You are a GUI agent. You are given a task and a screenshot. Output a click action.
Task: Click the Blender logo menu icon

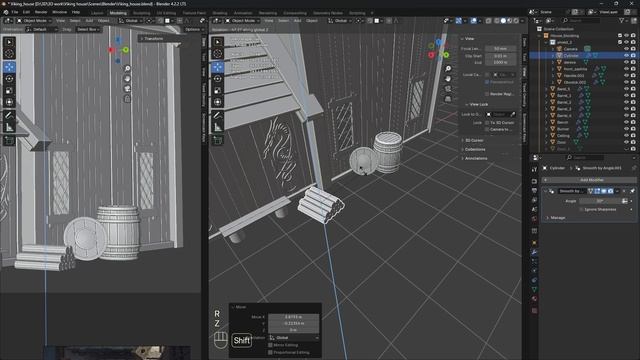[x=5, y=12]
